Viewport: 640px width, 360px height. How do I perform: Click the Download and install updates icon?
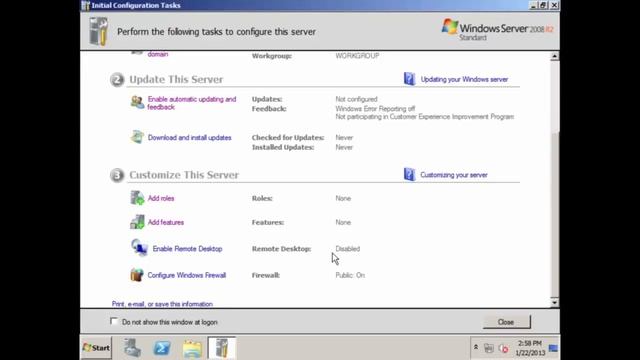137,137
